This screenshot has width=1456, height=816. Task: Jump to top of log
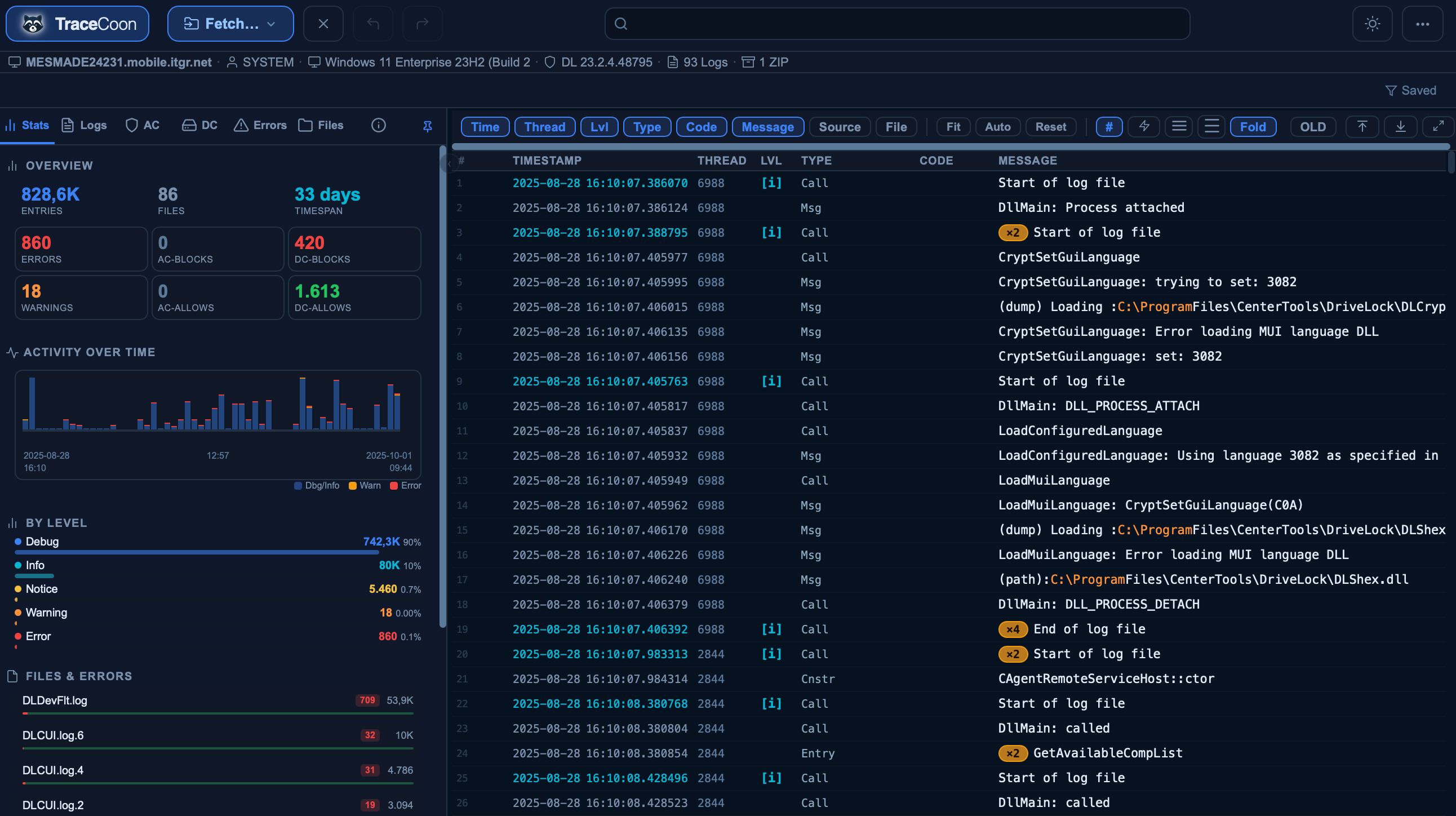tap(1362, 127)
